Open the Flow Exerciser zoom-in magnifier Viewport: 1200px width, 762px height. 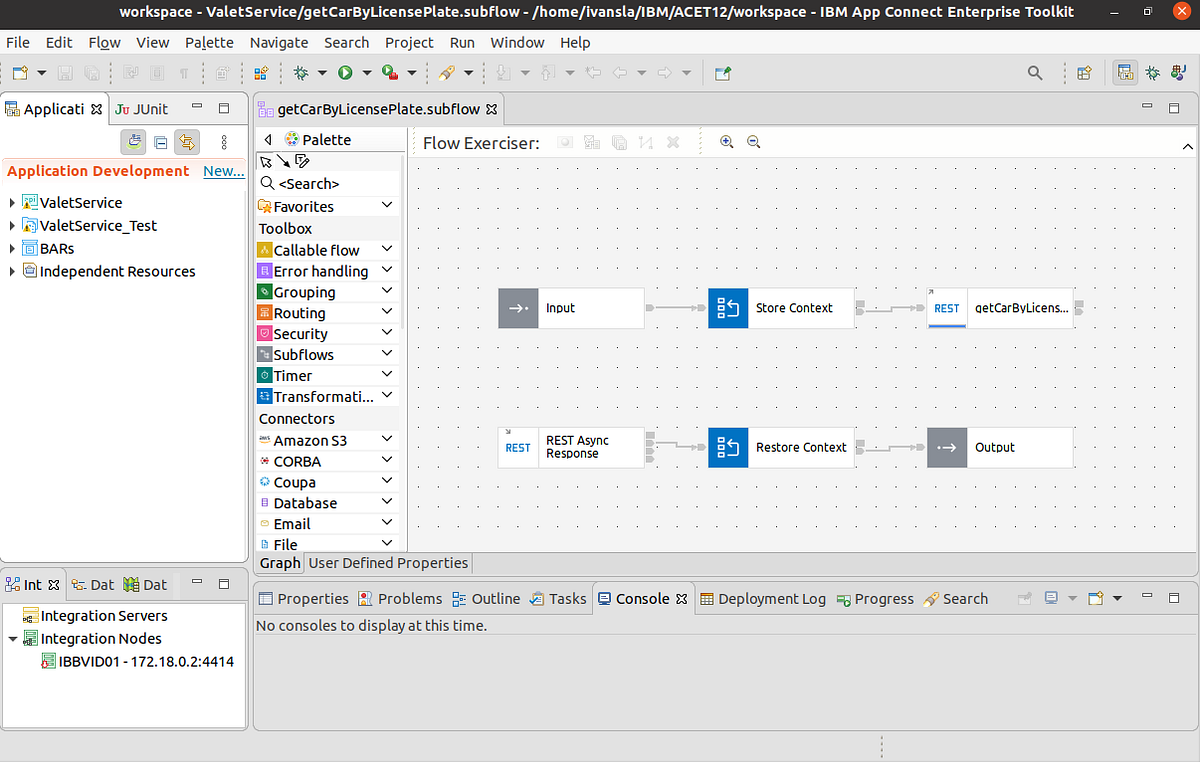pyautogui.click(x=727, y=142)
